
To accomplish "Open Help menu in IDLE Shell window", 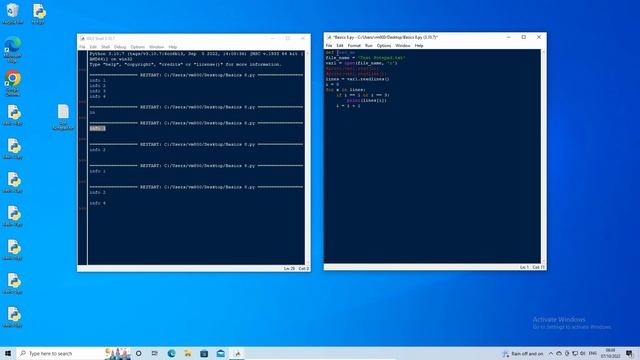I will 173,47.
